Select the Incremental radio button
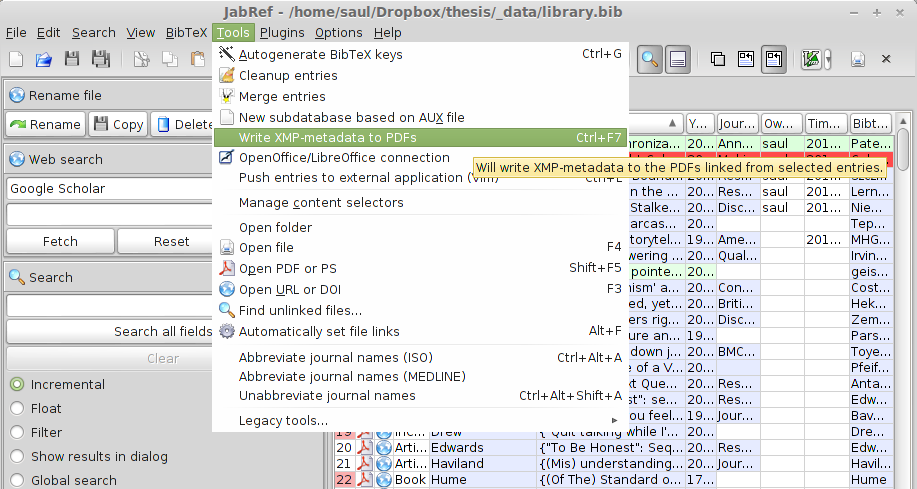Image resolution: width=917 pixels, height=489 pixels. (x=17, y=384)
